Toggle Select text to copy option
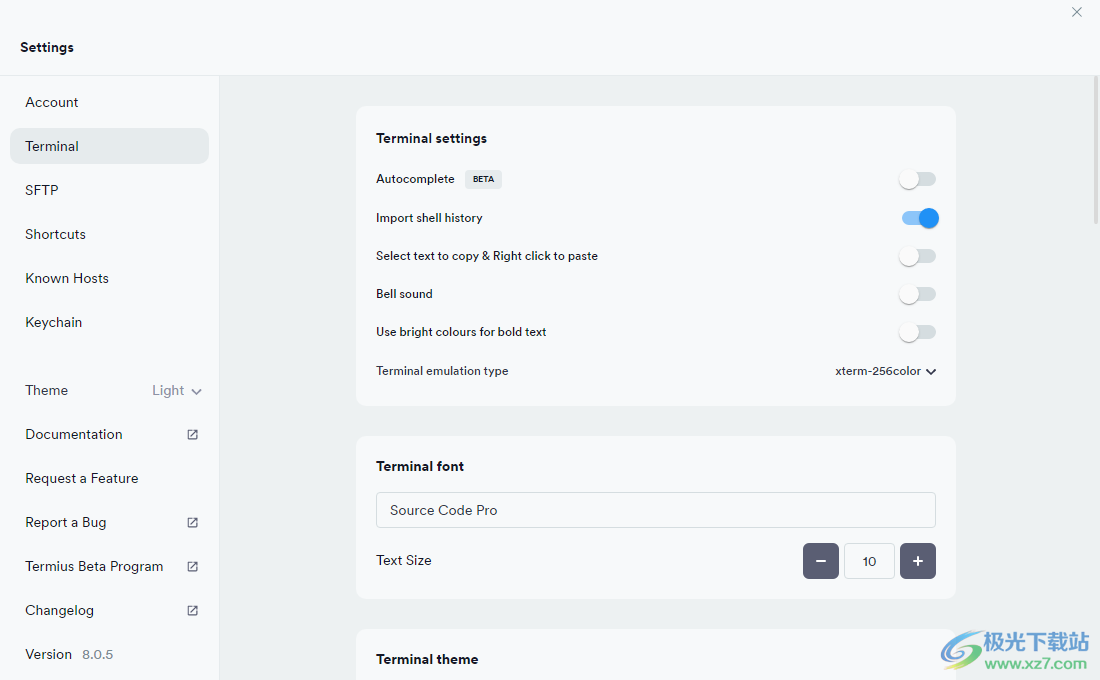This screenshot has width=1100, height=680. click(x=918, y=256)
